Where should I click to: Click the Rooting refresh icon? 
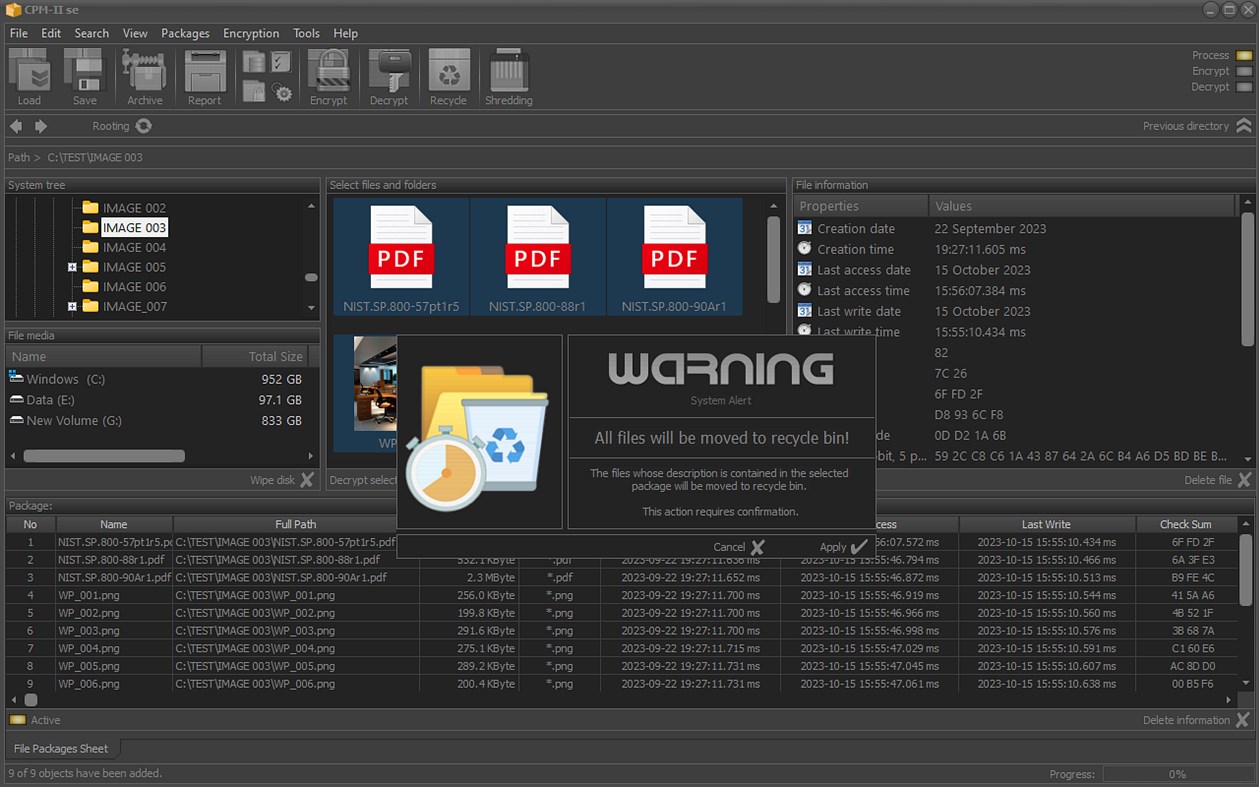click(x=144, y=126)
